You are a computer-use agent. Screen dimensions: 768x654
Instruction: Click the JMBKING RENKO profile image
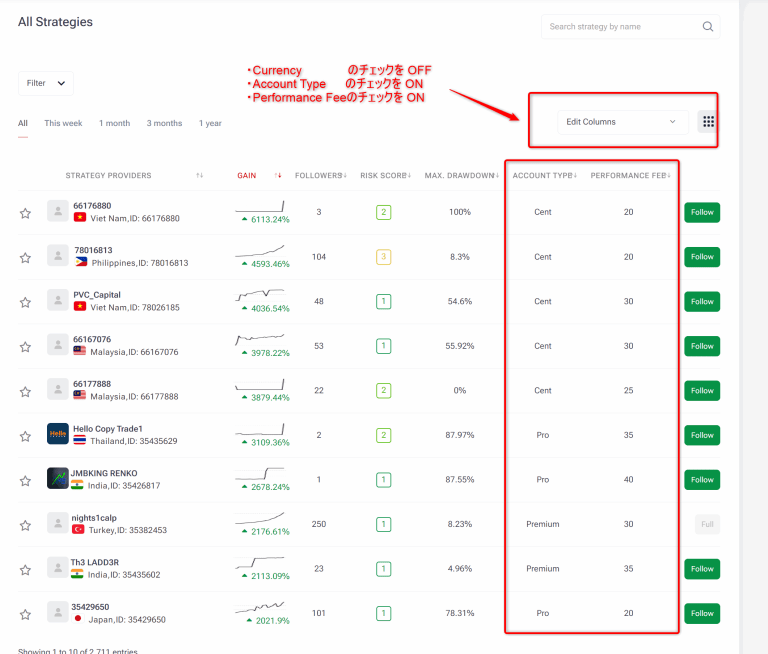58,479
